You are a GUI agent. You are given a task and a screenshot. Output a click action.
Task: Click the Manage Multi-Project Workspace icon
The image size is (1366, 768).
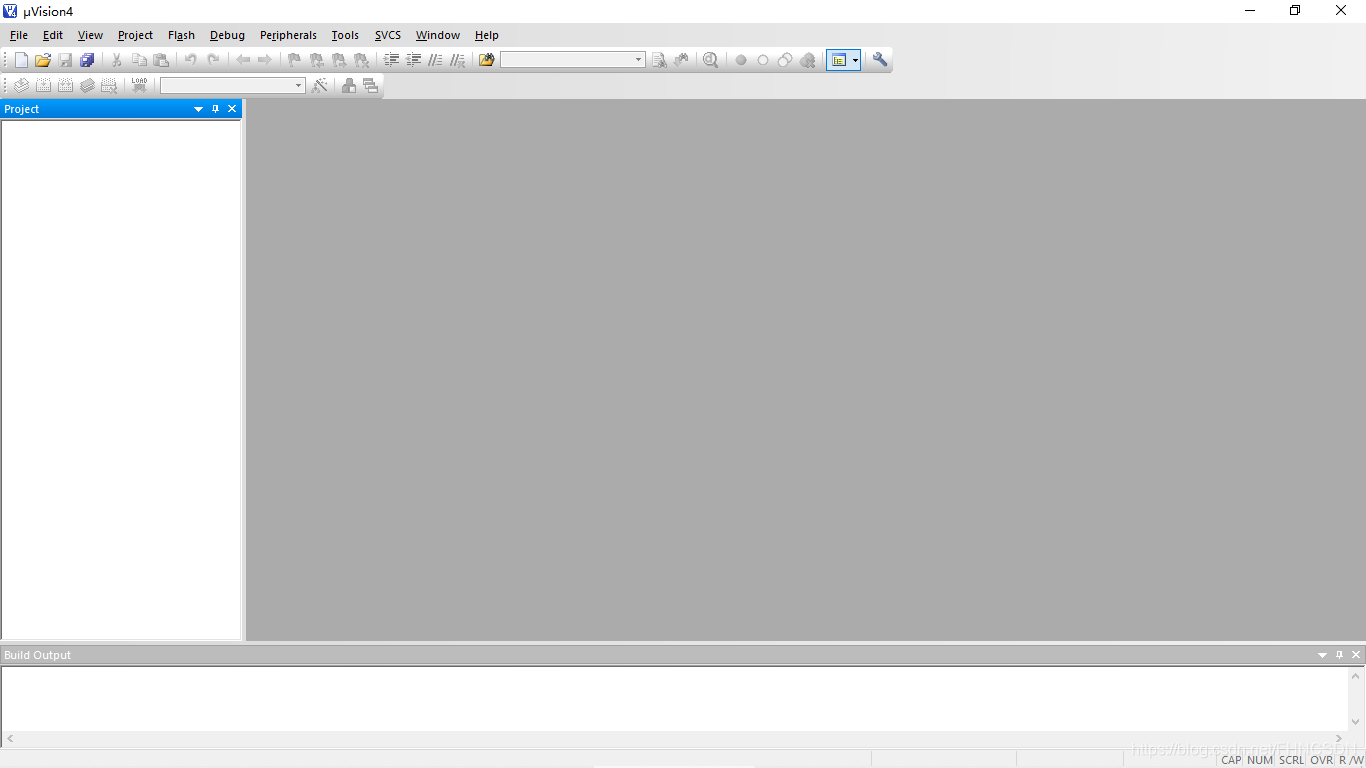coord(371,86)
